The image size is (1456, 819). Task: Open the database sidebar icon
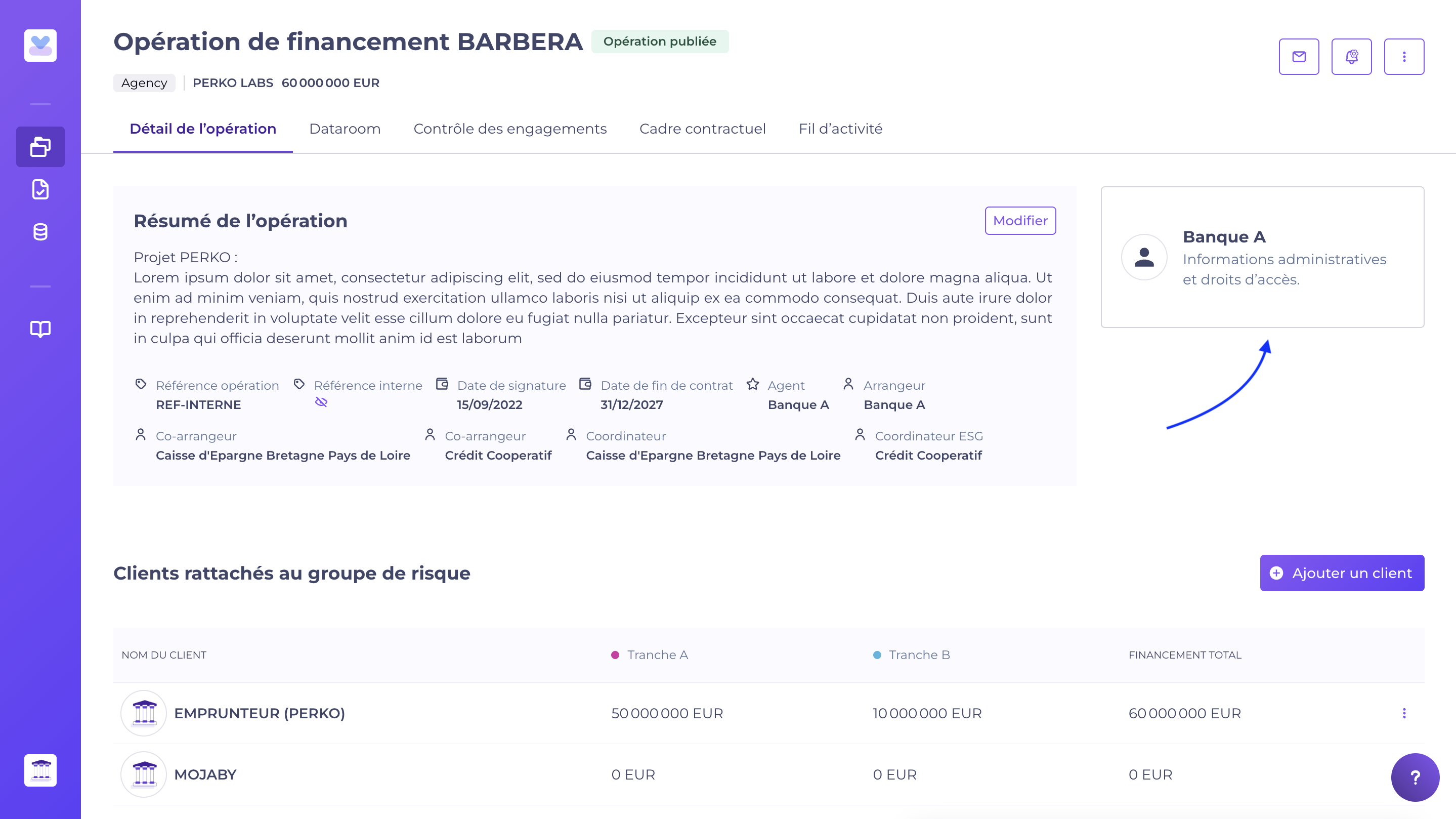click(x=40, y=232)
